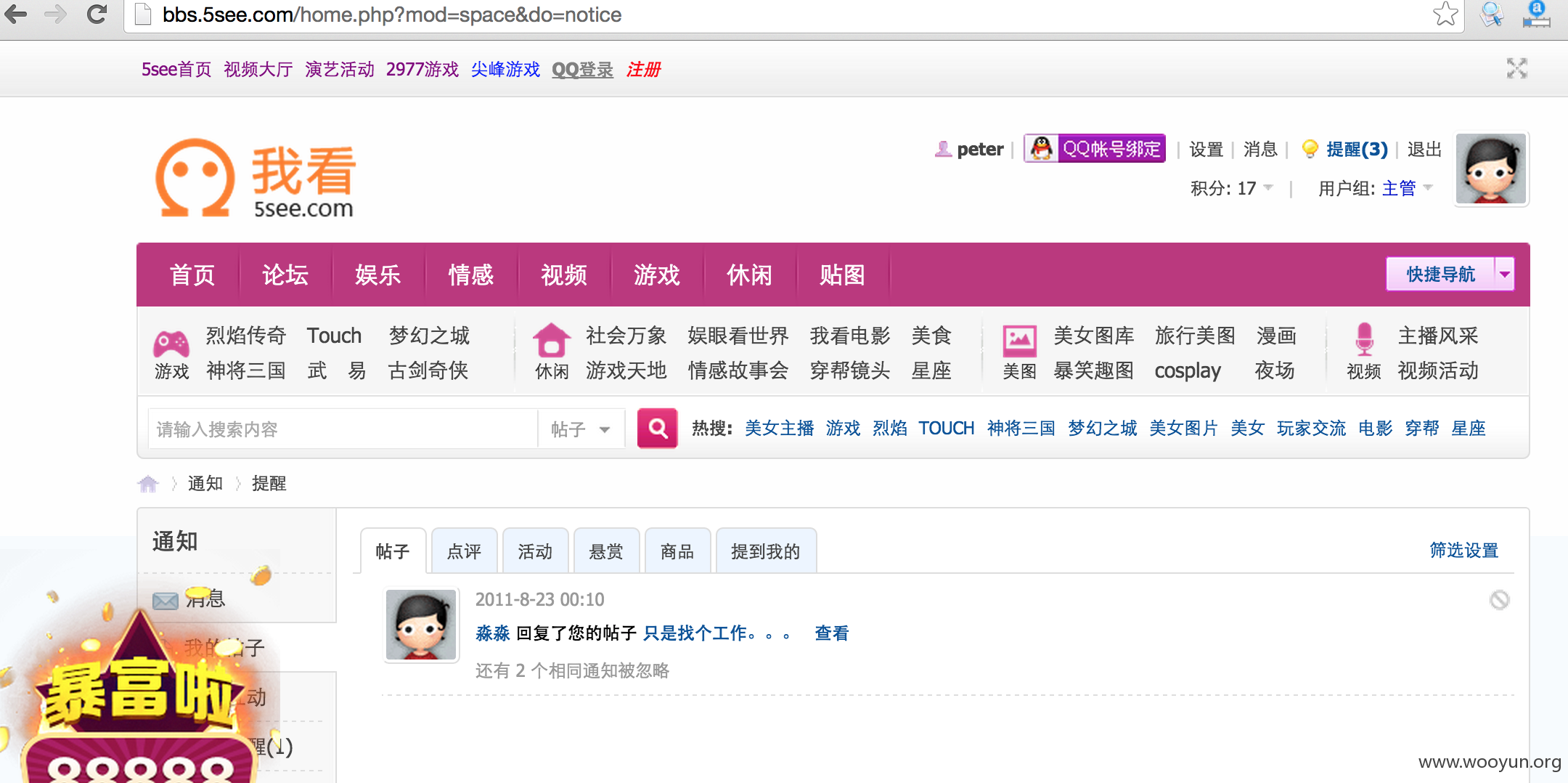Click the 5see.com site logo
This screenshot has width=1568, height=783.
(x=255, y=179)
